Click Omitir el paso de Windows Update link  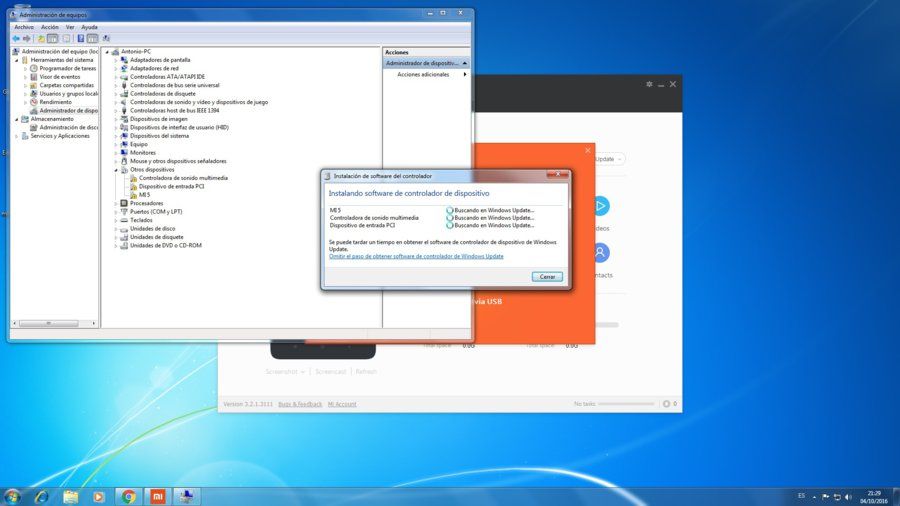tap(416, 256)
